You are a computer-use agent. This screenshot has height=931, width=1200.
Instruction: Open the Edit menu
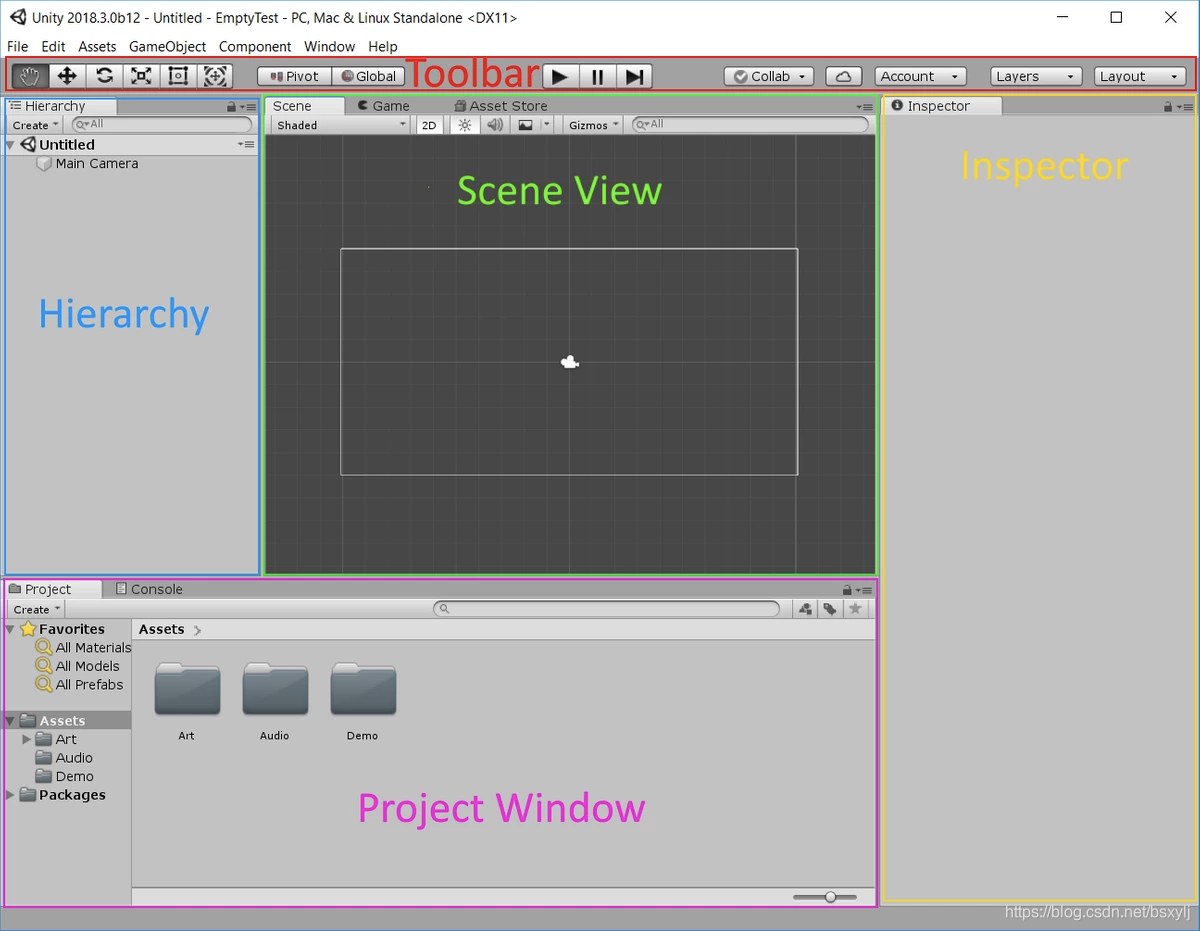click(x=53, y=46)
